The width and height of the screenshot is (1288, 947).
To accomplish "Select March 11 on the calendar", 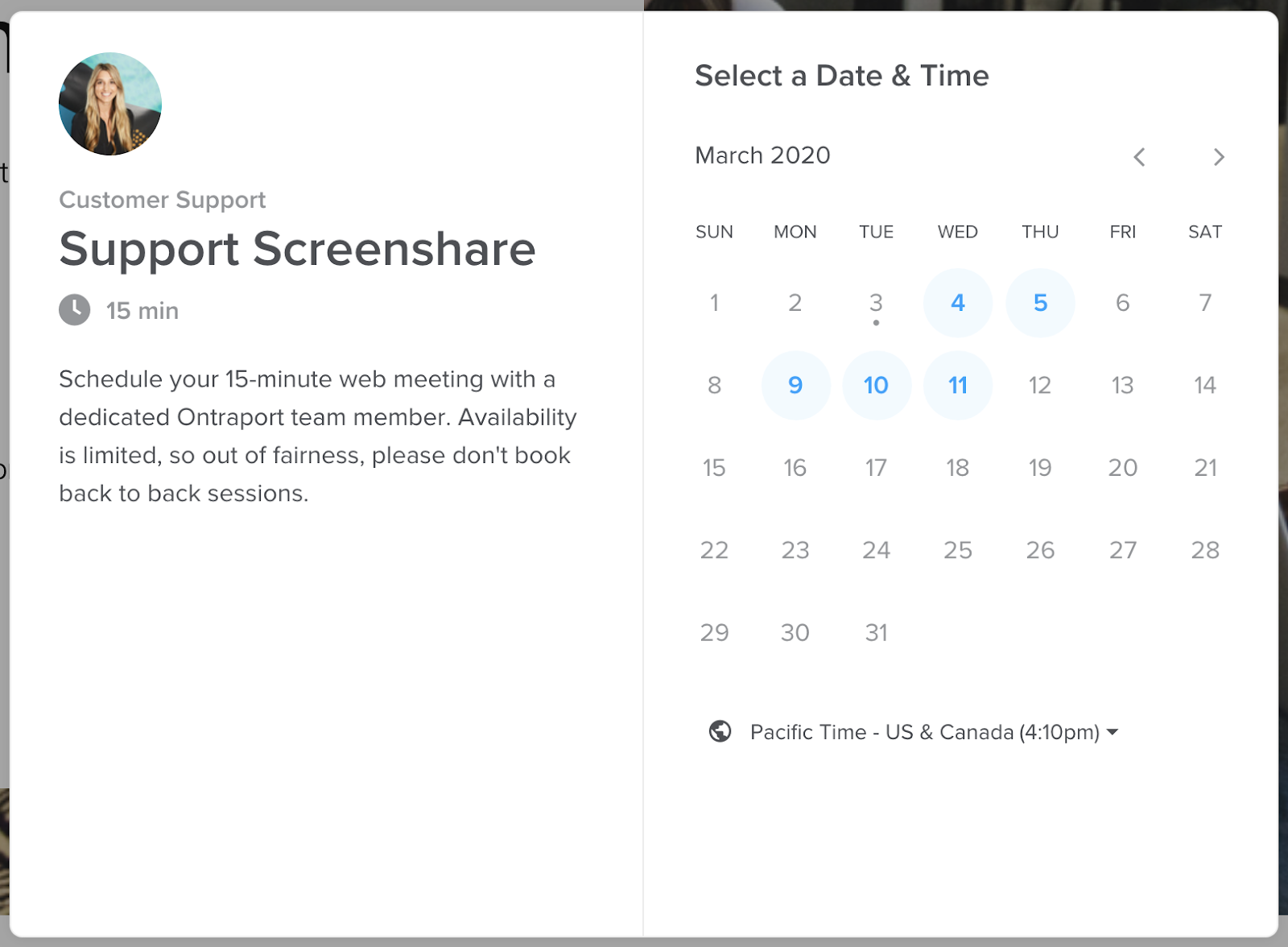I will 958,385.
